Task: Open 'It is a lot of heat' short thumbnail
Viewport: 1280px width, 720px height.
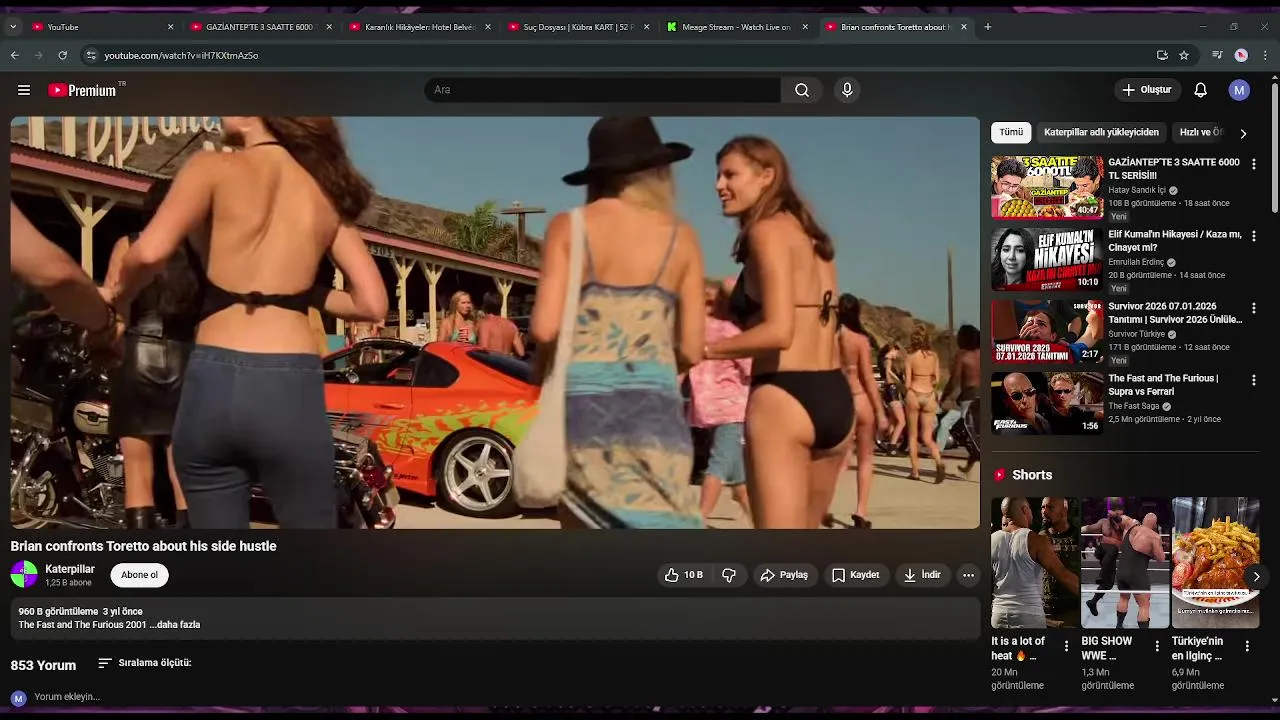Action: click(1034, 562)
